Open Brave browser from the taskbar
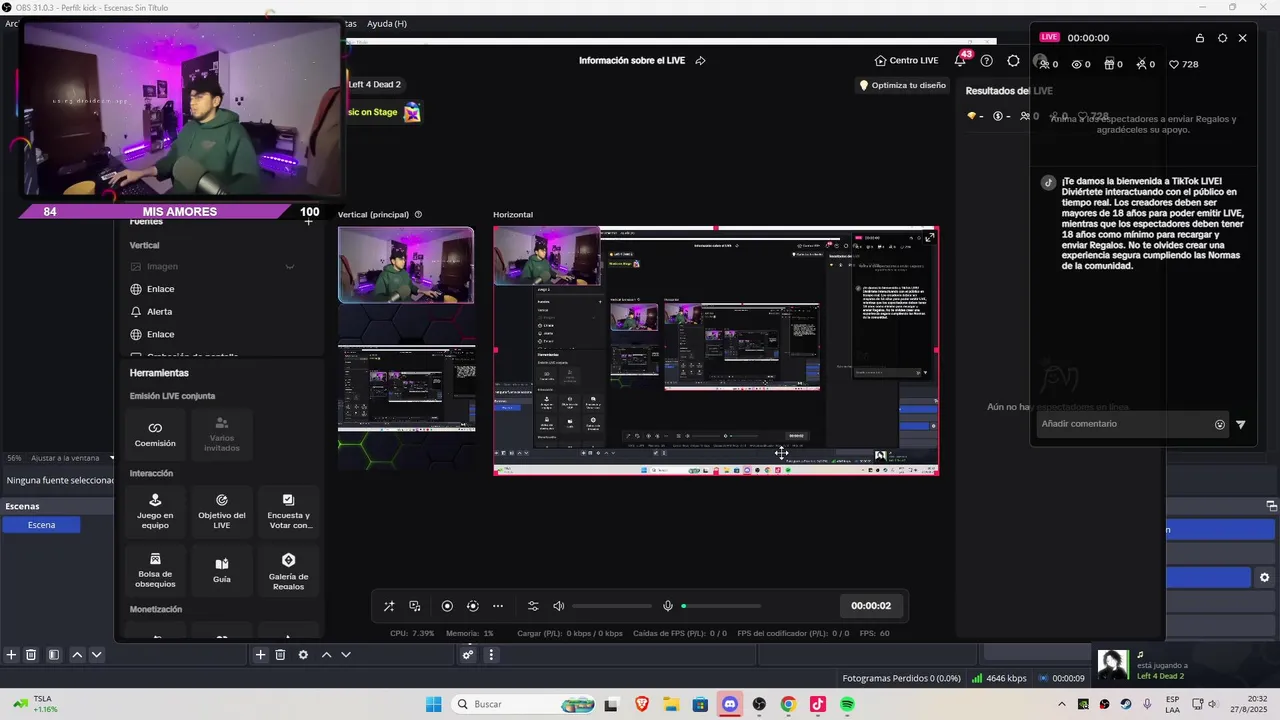Image resolution: width=1280 pixels, height=720 pixels. tap(642, 704)
